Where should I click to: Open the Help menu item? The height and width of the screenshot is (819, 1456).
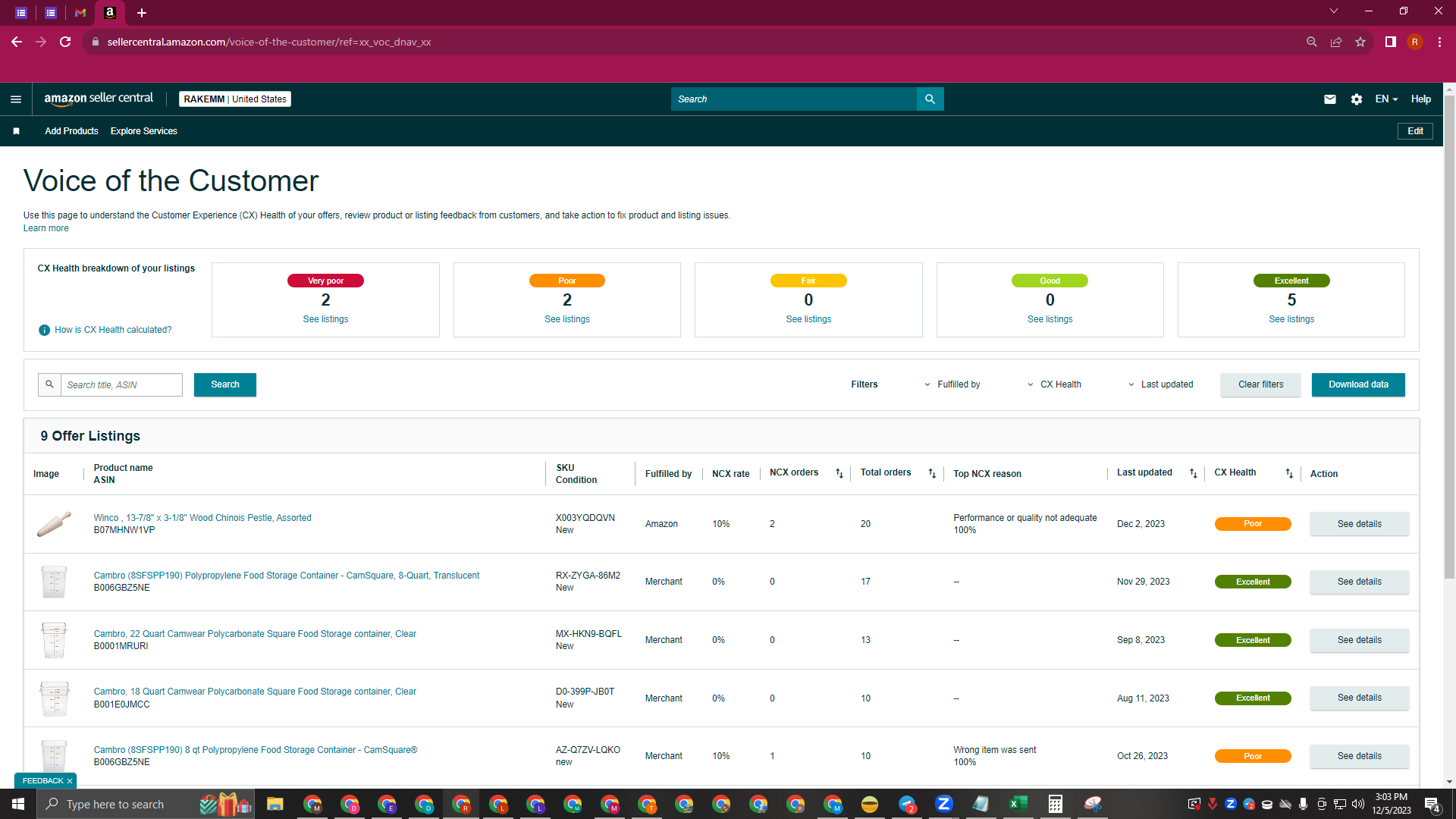pos(1421,99)
